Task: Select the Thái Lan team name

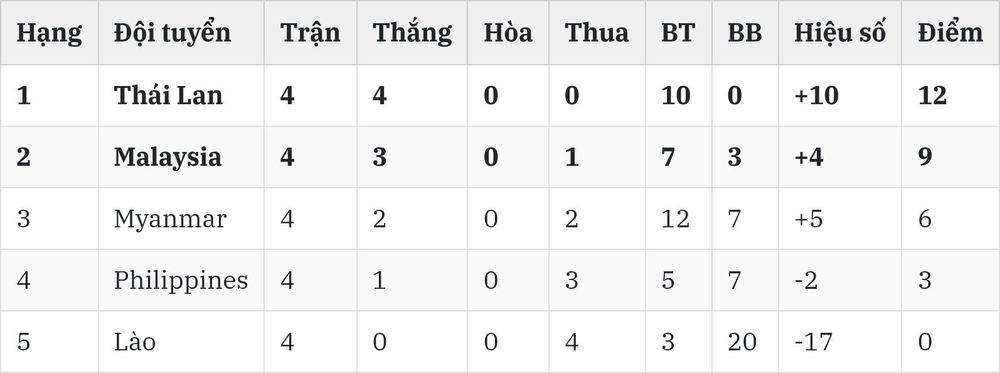Action: tap(168, 95)
